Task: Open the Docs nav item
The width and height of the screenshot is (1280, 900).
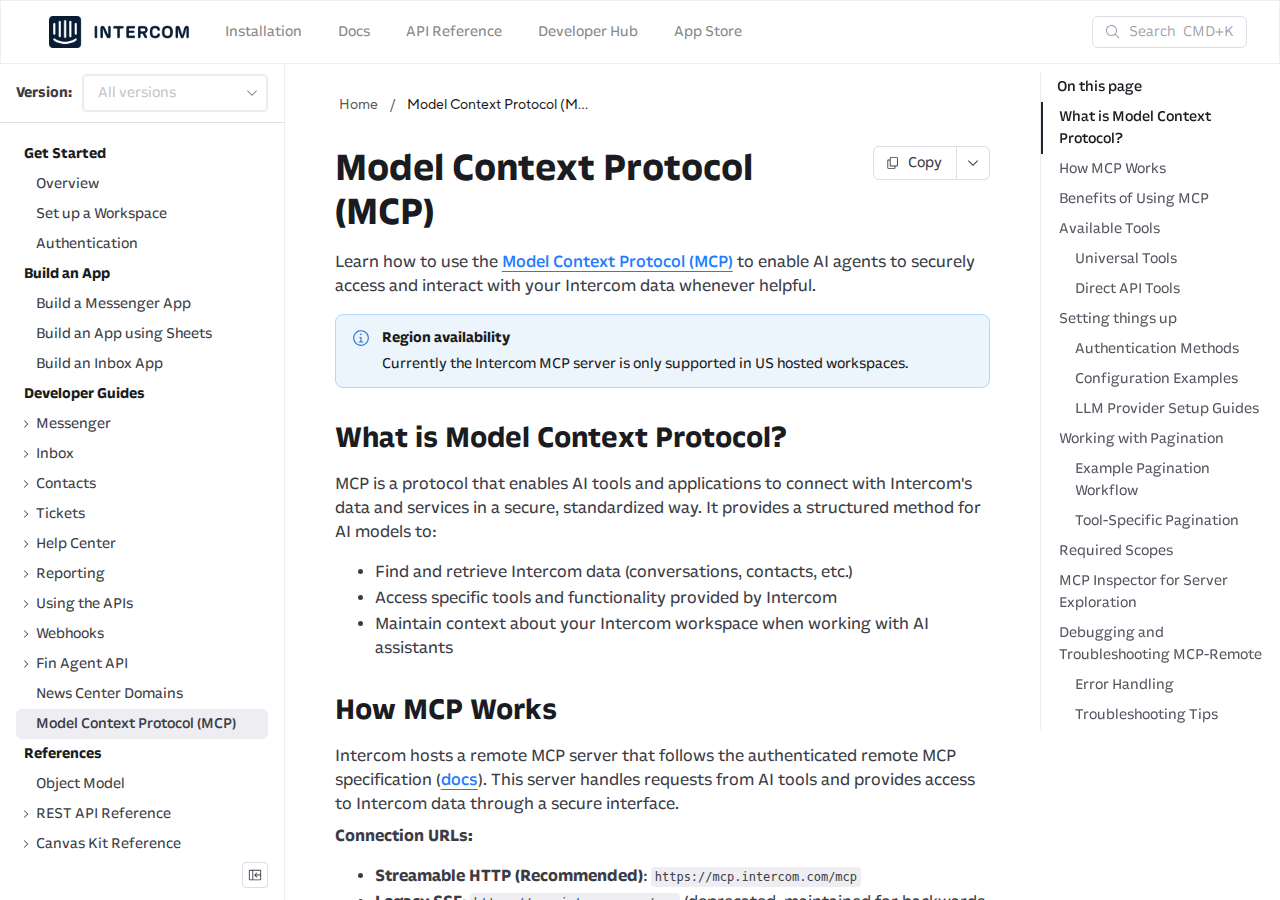Action: click(354, 31)
